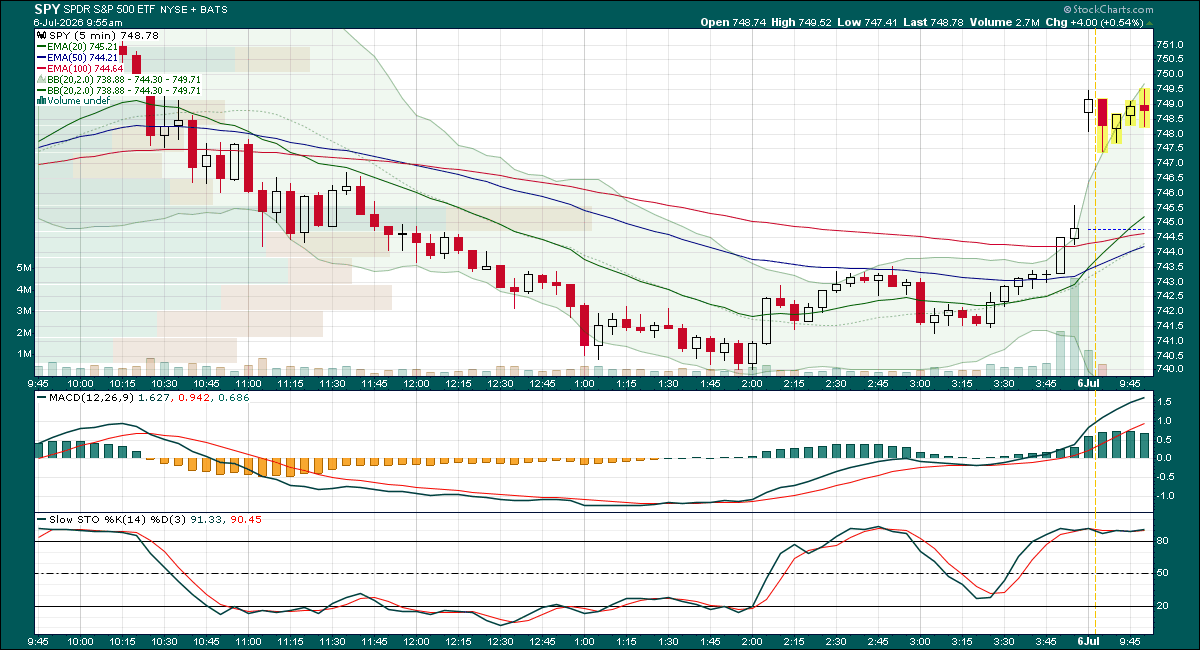Select the SPY ticker symbol in header

point(47,8)
